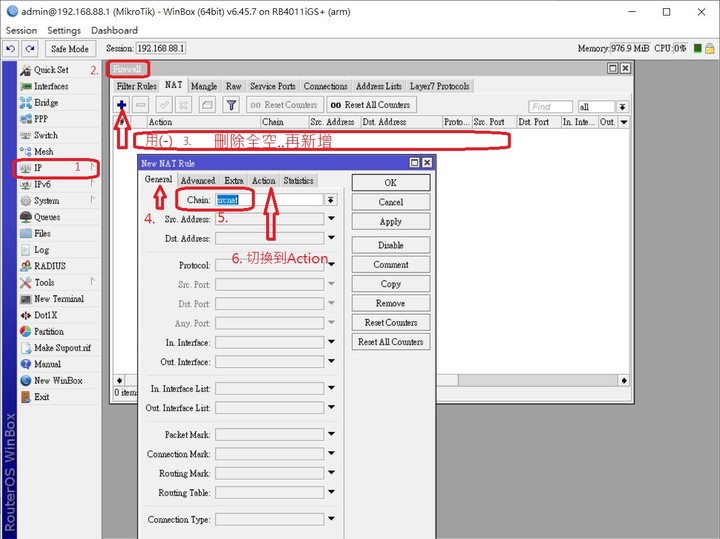720x539 pixels.
Task: Expand the Src. Address field
Action: click(x=331, y=219)
